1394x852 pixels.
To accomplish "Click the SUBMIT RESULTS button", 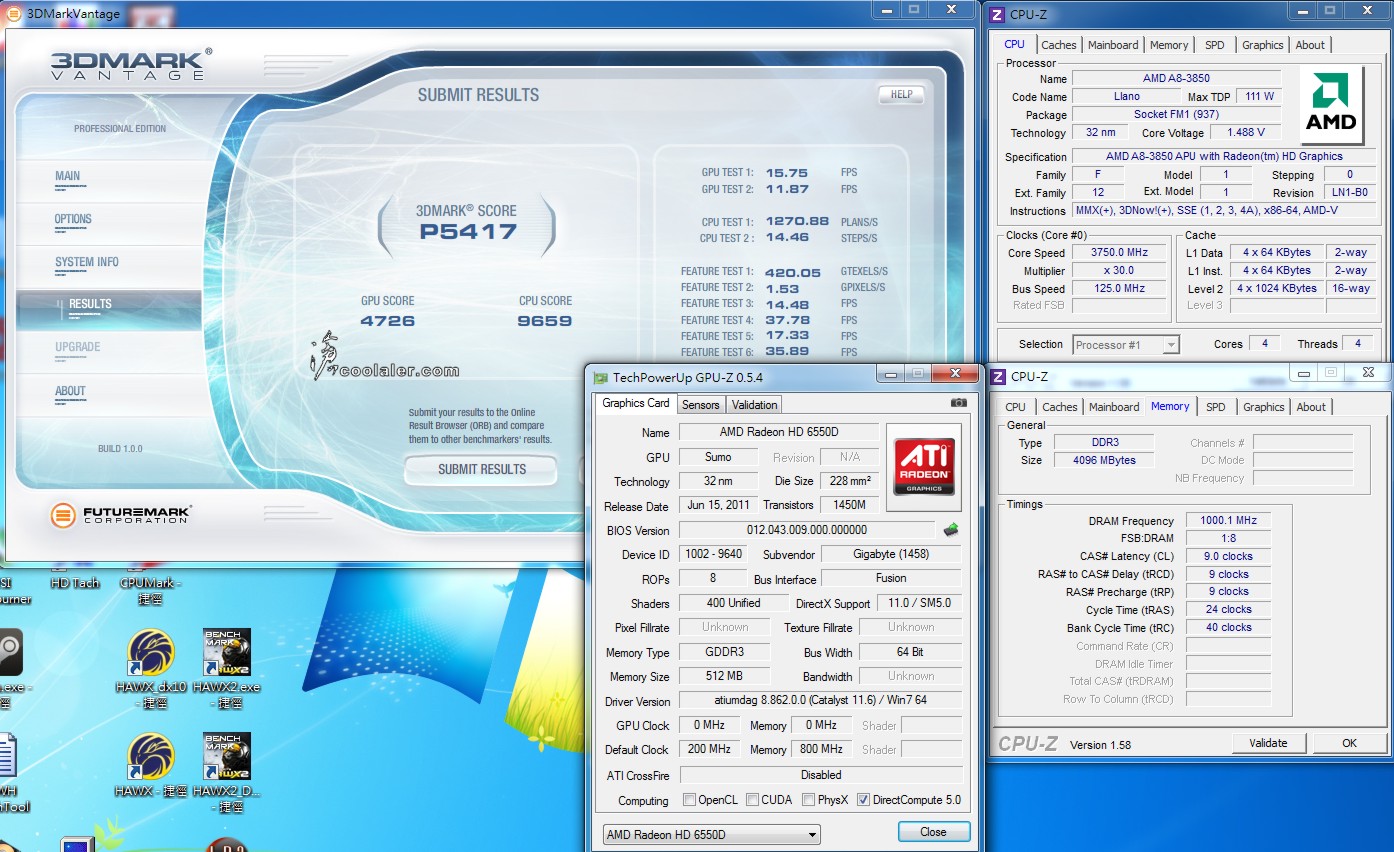I will 481,469.
